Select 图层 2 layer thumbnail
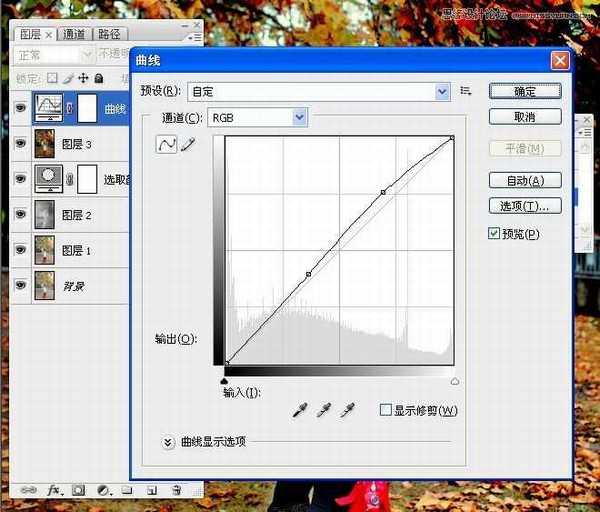 click(x=45, y=214)
